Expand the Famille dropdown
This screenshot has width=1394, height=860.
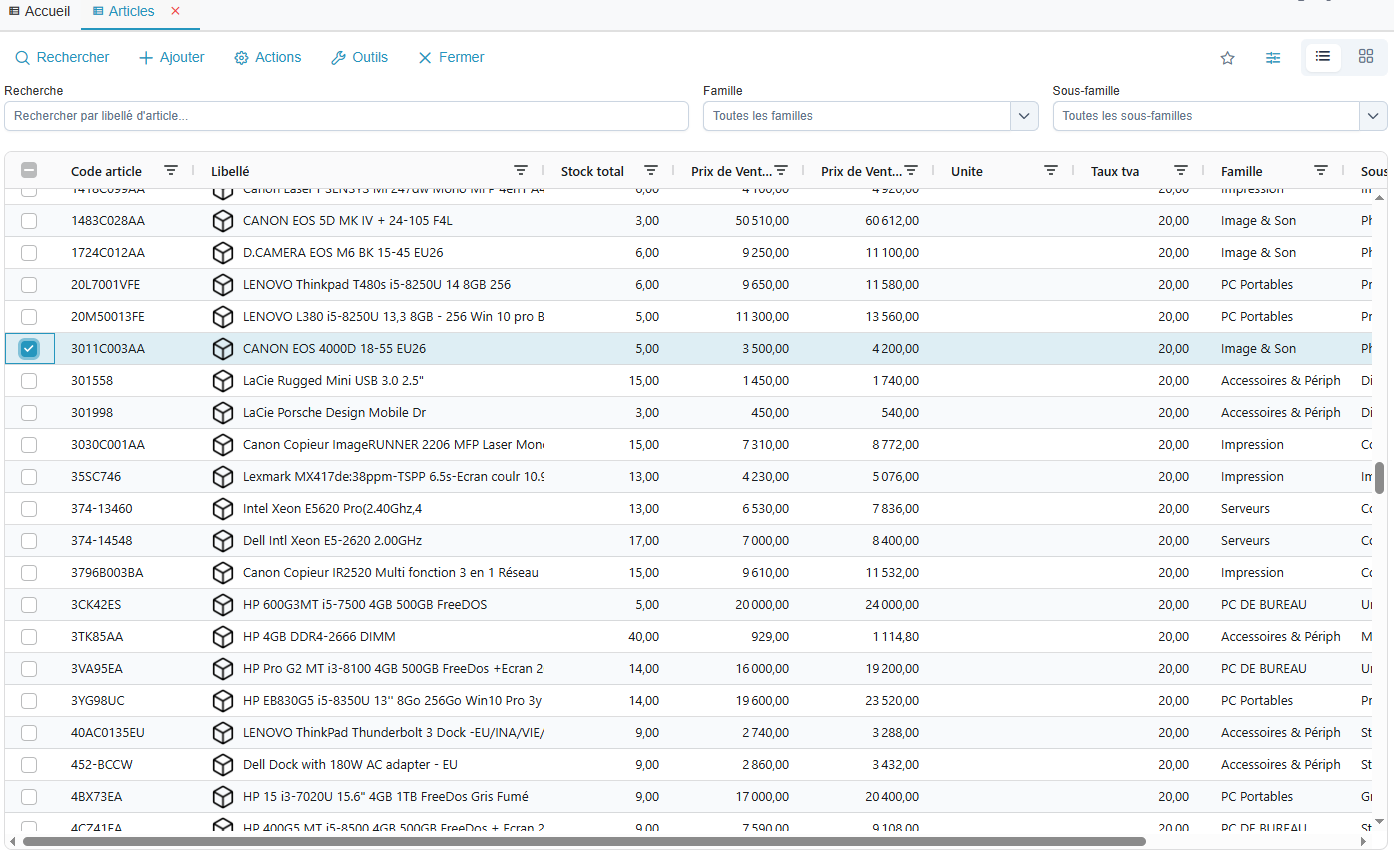pyautogui.click(x=1024, y=116)
